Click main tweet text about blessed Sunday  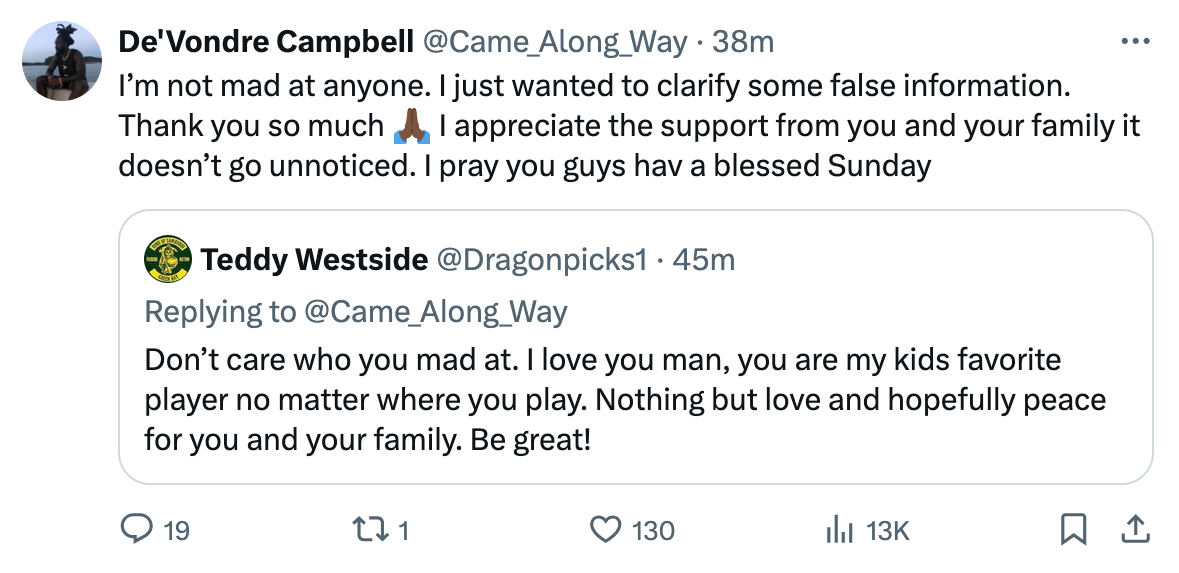[628, 126]
